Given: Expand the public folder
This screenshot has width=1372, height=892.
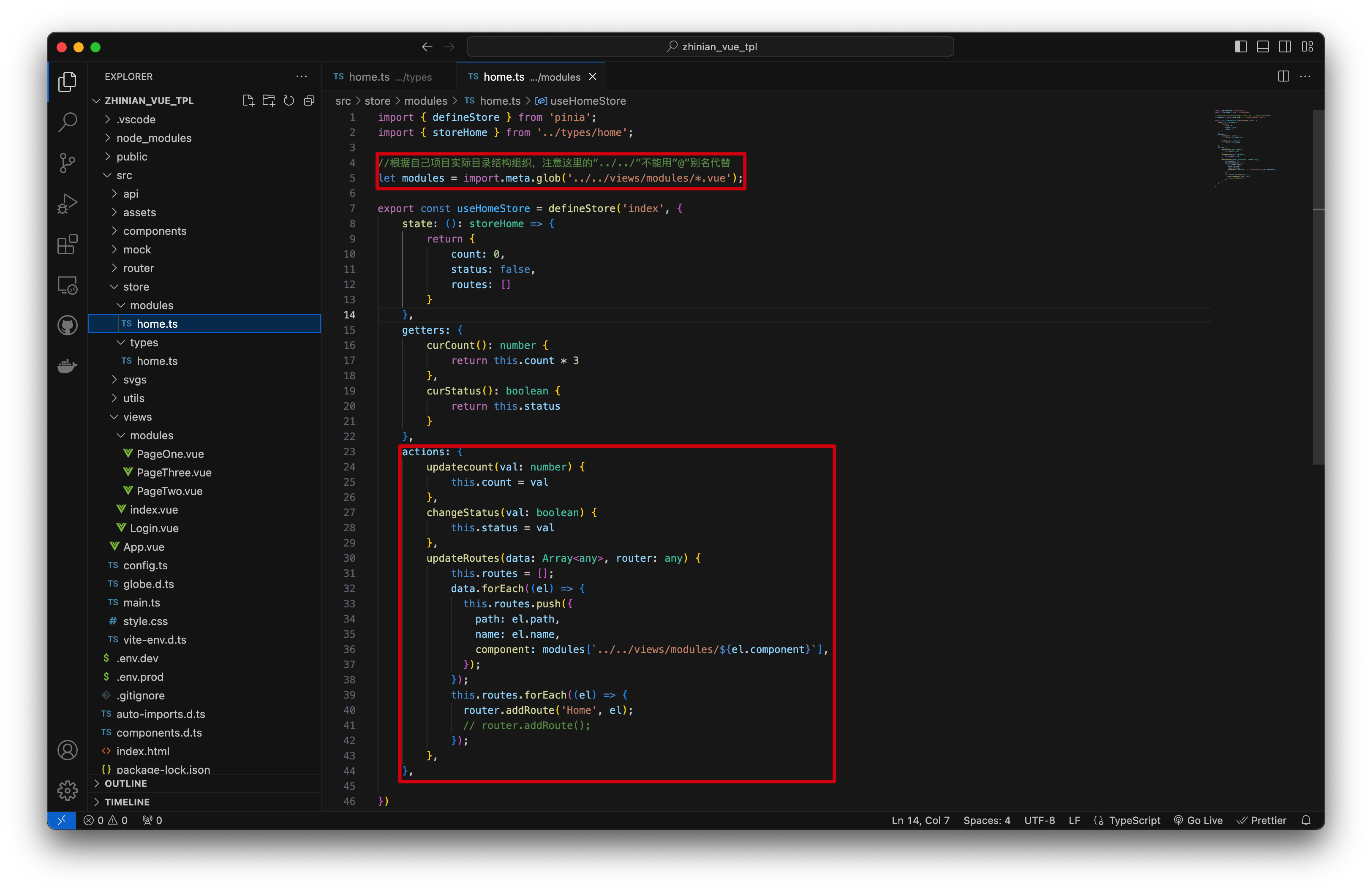Looking at the screenshot, I should 204,156.
